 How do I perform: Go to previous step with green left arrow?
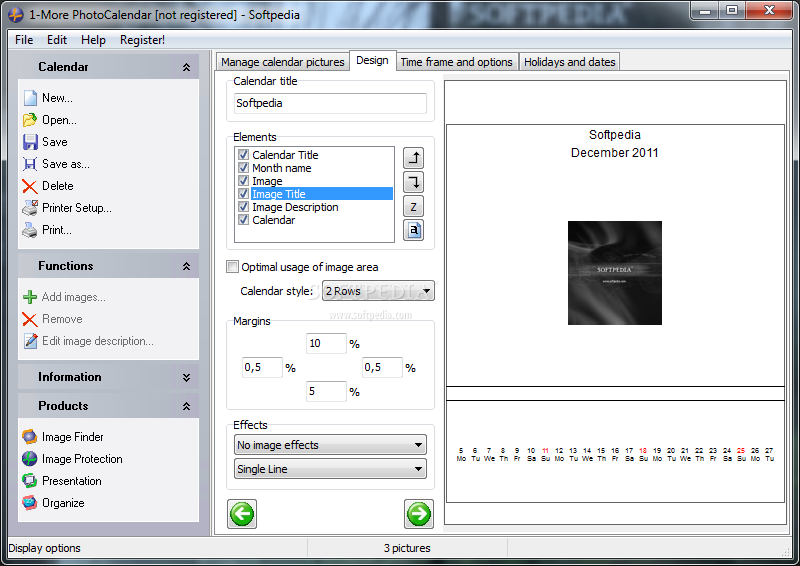242,514
